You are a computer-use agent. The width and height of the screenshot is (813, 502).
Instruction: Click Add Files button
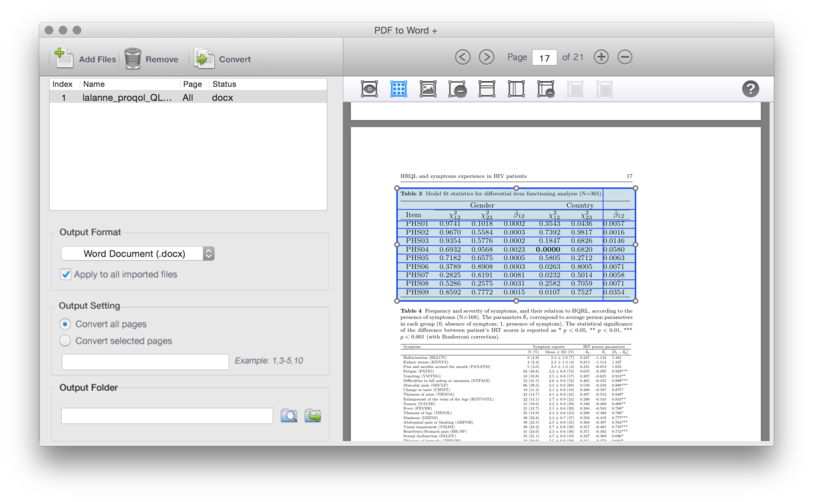tap(84, 59)
